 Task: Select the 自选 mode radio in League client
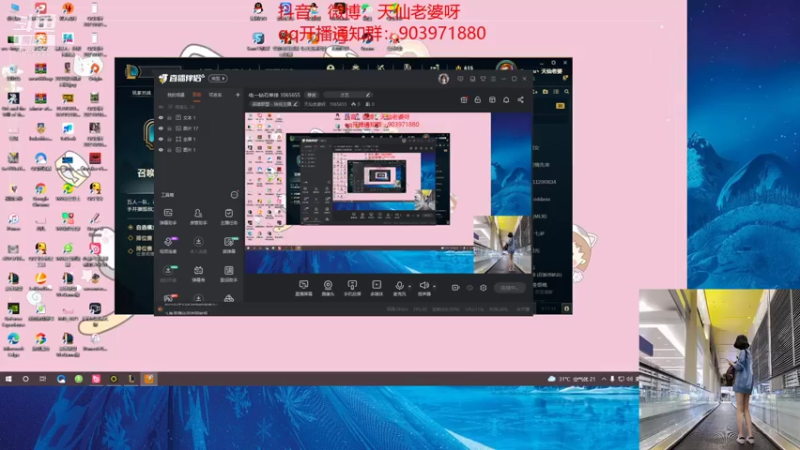point(131,227)
